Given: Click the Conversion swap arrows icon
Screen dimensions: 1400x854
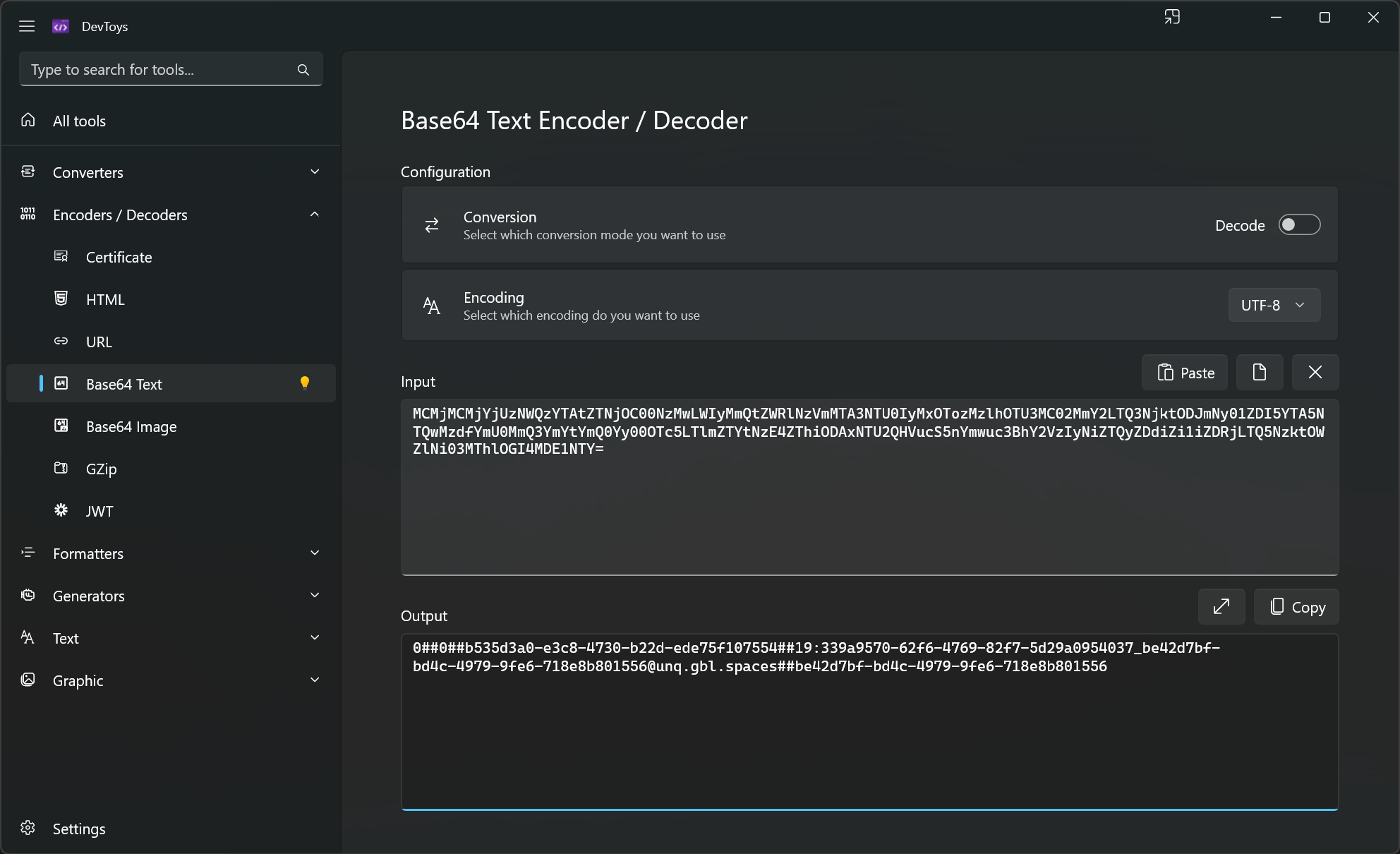Looking at the screenshot, I should pos(432,225).
